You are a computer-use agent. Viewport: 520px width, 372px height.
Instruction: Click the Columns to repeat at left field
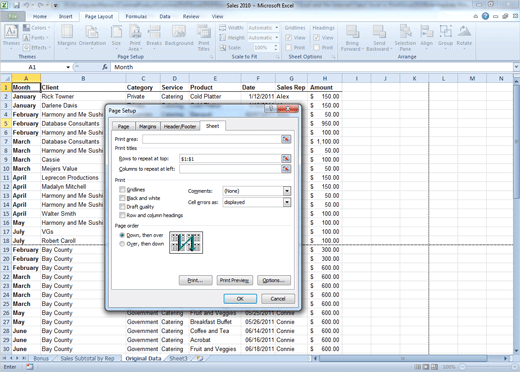pos(230,169)
